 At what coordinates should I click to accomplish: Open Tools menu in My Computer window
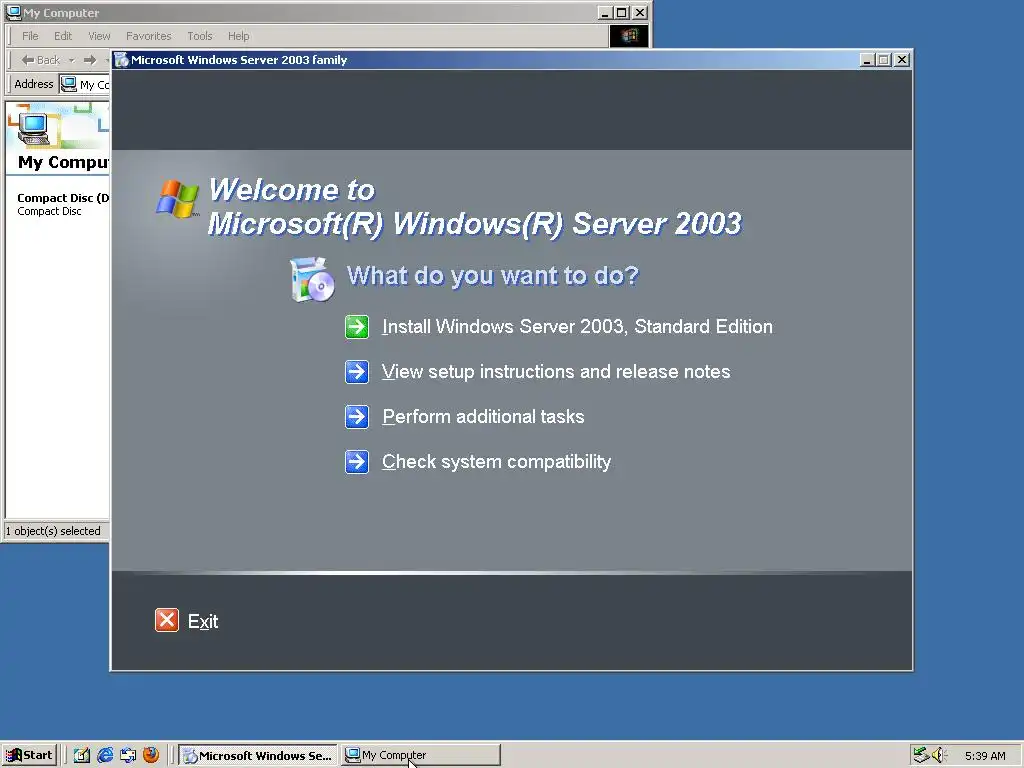click(199, 36)
